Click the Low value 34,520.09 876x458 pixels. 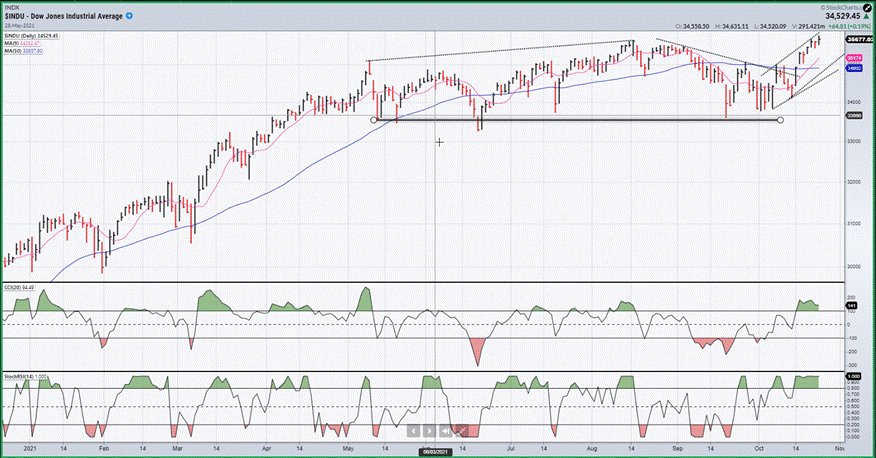(771, 26)
